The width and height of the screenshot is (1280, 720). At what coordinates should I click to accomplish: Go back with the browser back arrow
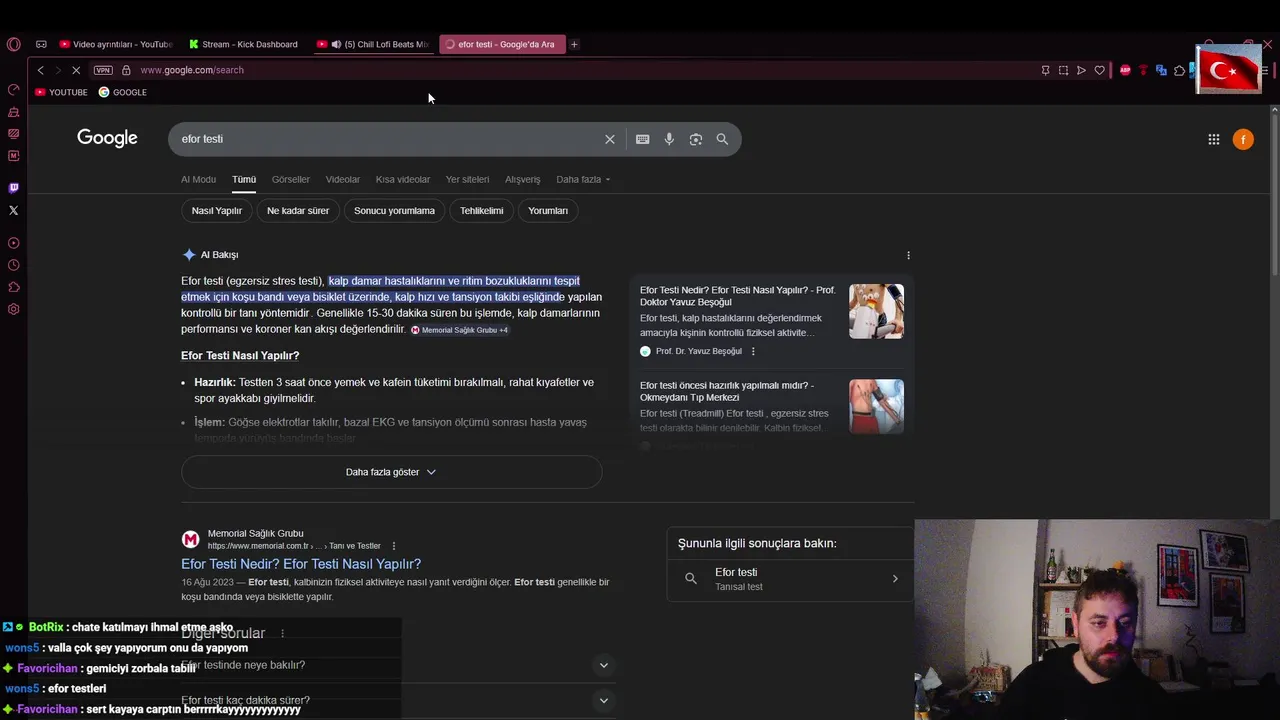point(40,70)
